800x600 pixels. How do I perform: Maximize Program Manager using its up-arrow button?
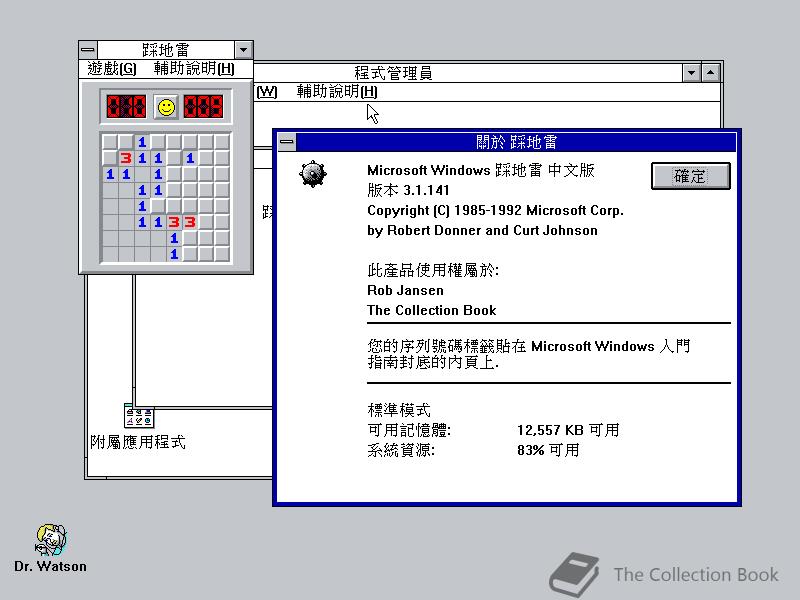(x=711, y=72)
